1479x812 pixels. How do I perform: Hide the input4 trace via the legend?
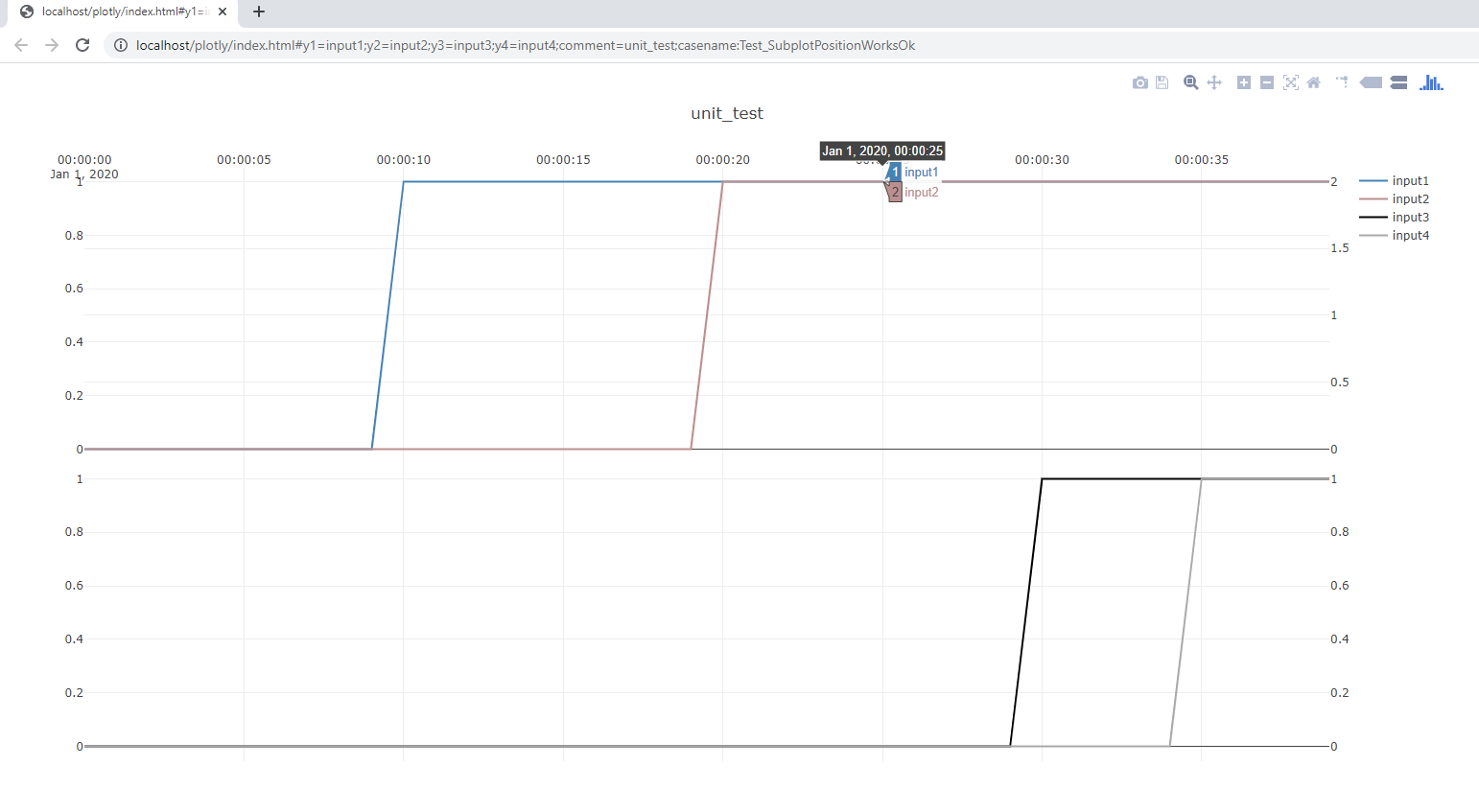[1410, 235]
